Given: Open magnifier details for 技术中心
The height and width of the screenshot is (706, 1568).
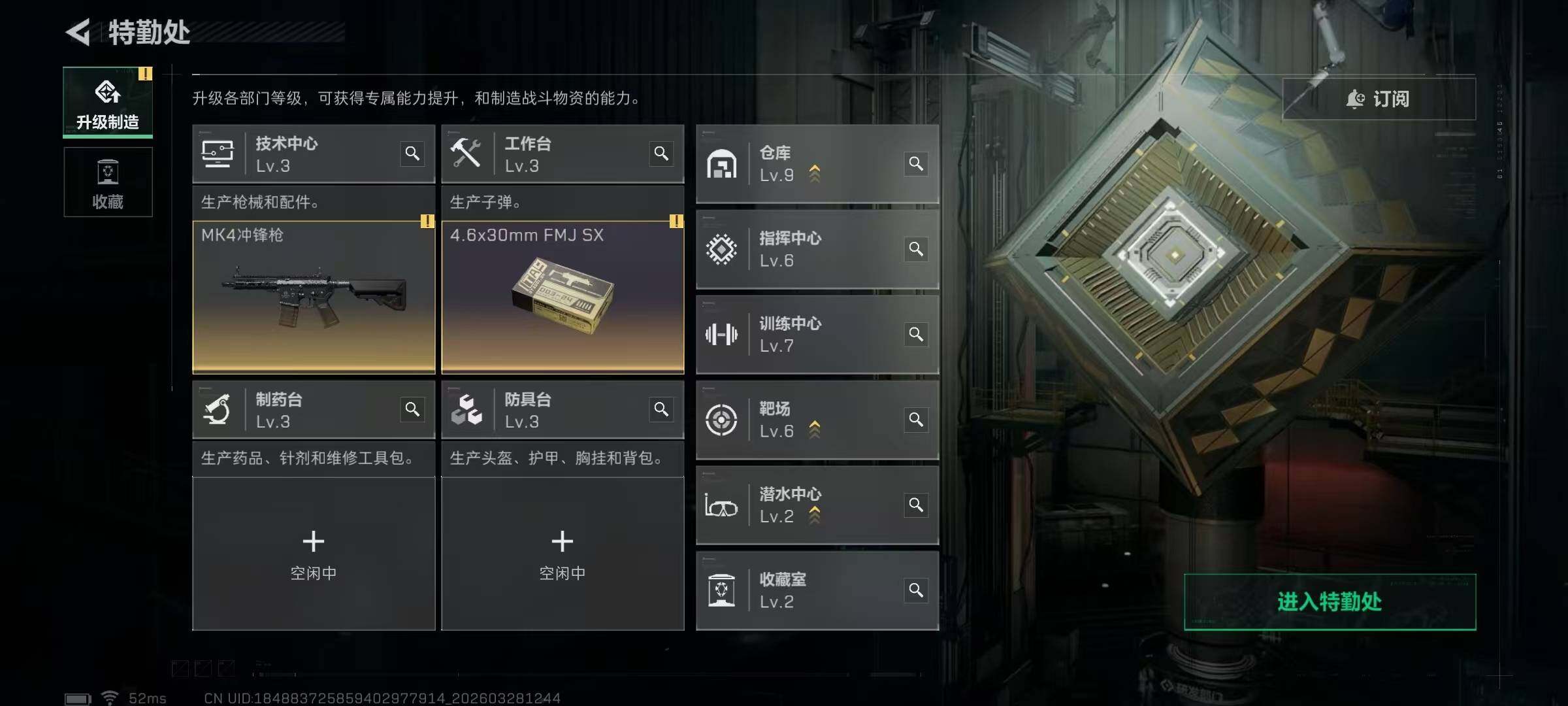Looking at the screenshot, I should [x=412, y=154].
